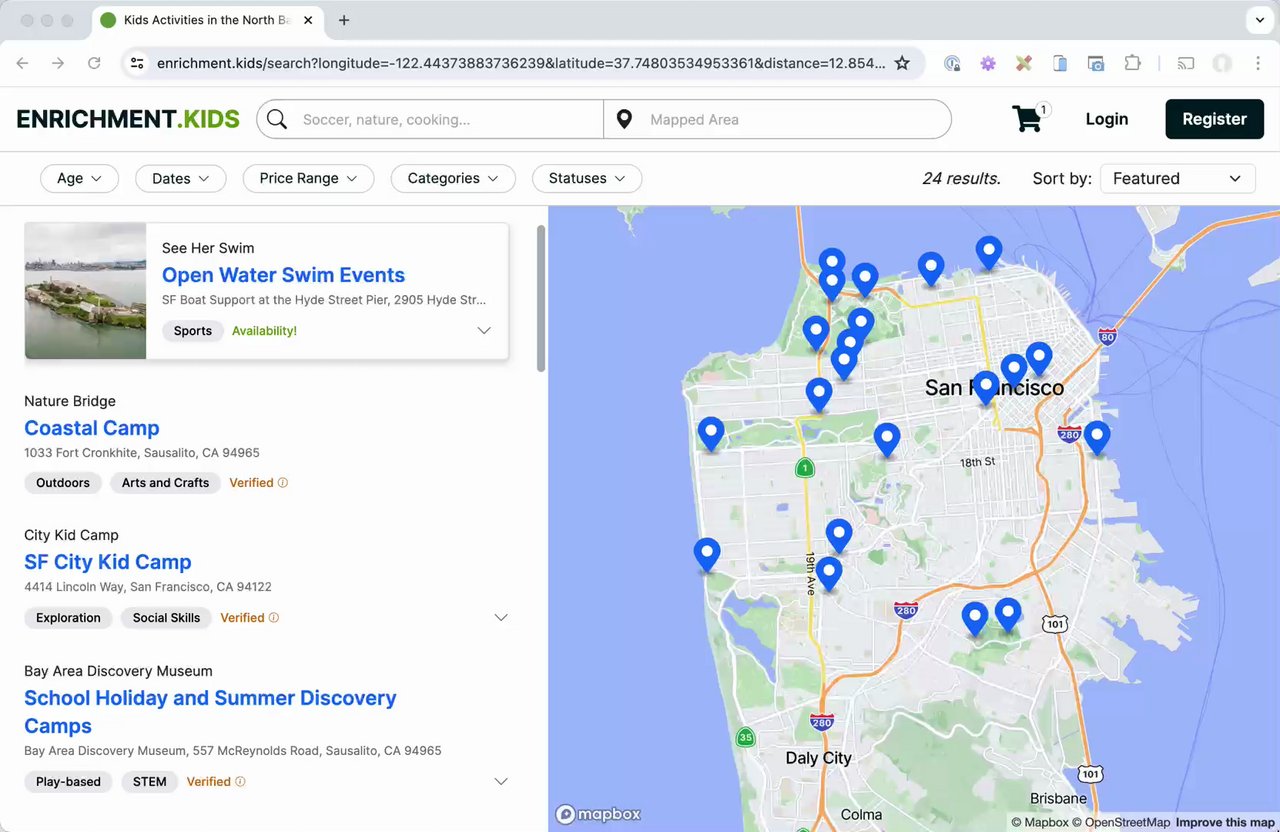Click the Verified info icon for Discovery Camps
The height and width of the screenshot is (832, 1280).
tap(240, 782)
